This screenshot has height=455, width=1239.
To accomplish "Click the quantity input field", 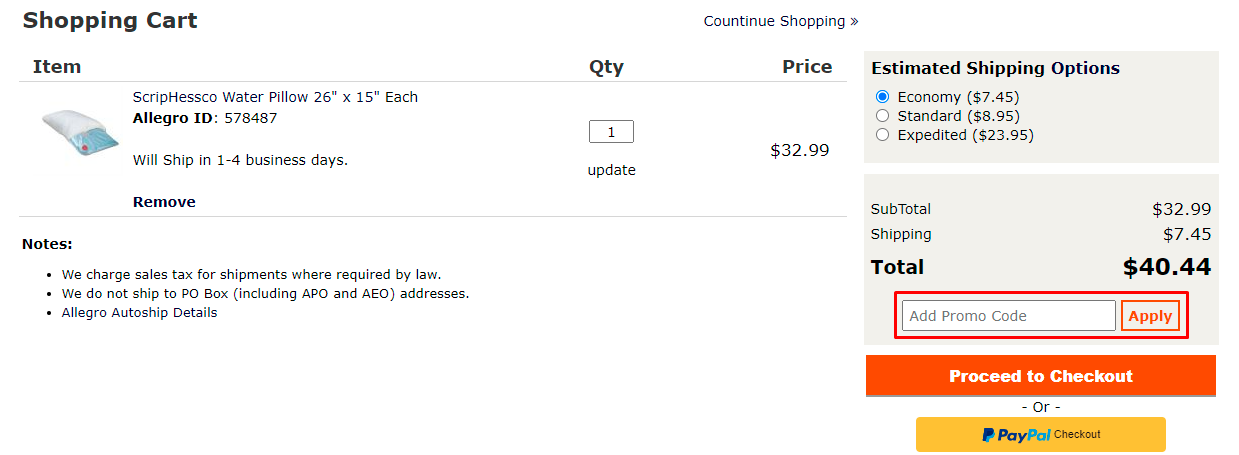I will tap(611, 131).
